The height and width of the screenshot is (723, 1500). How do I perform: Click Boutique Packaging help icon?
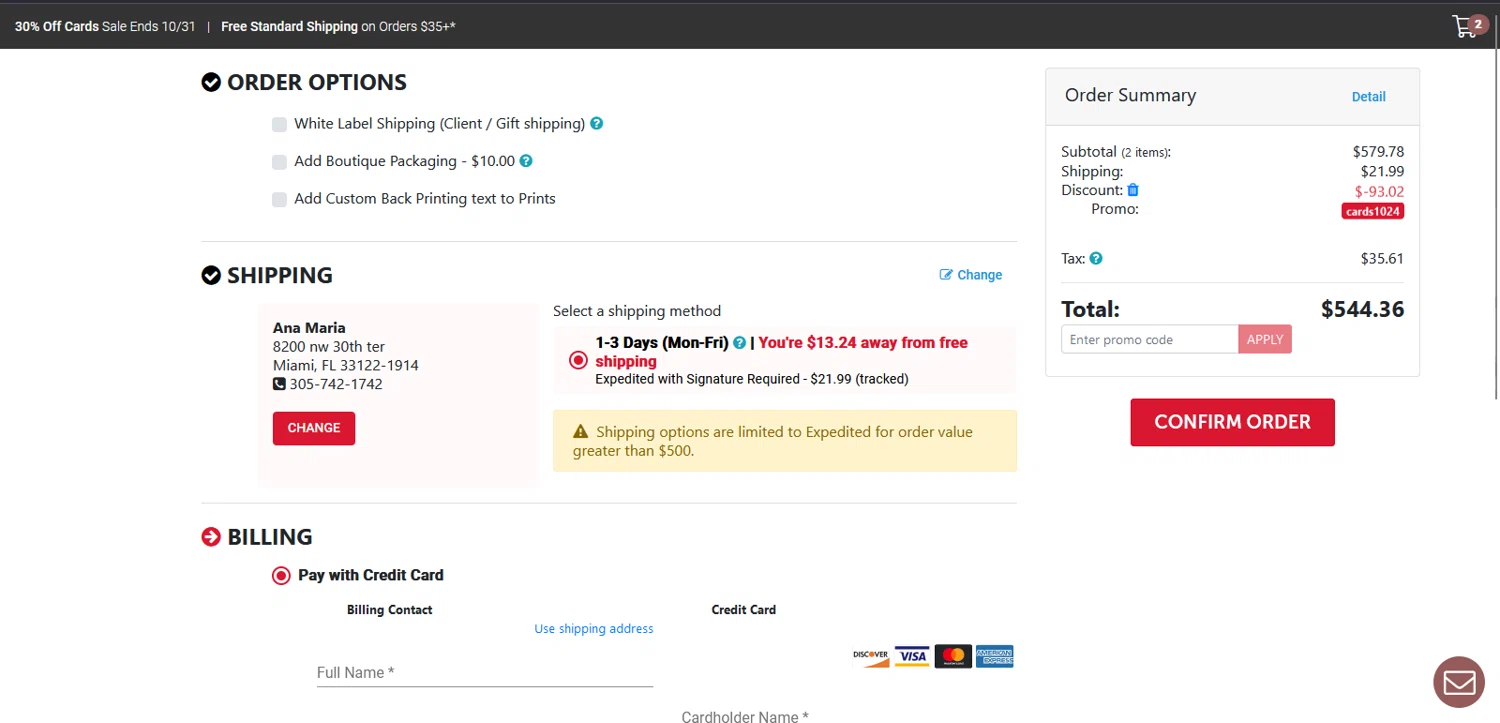526,161
